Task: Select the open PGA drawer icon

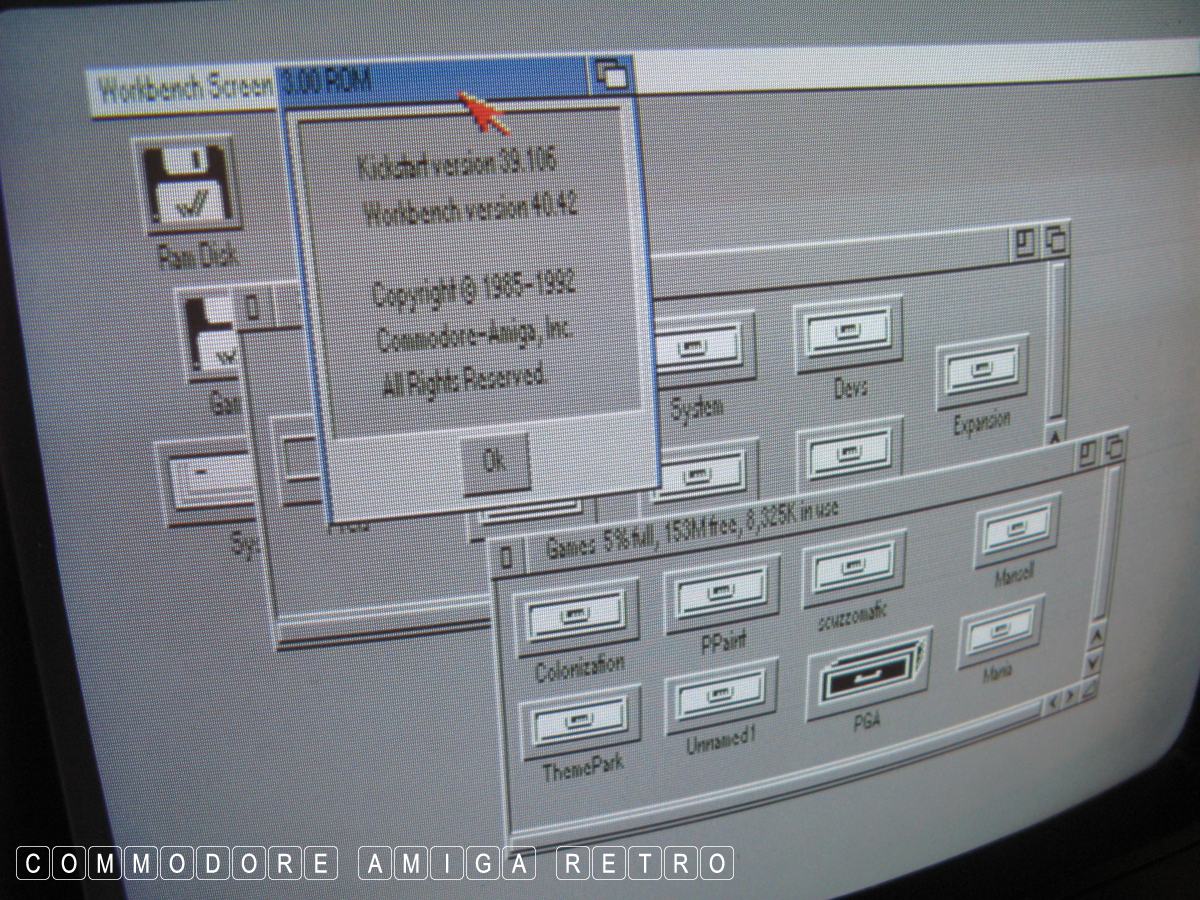Action: [x=866, y=678]
